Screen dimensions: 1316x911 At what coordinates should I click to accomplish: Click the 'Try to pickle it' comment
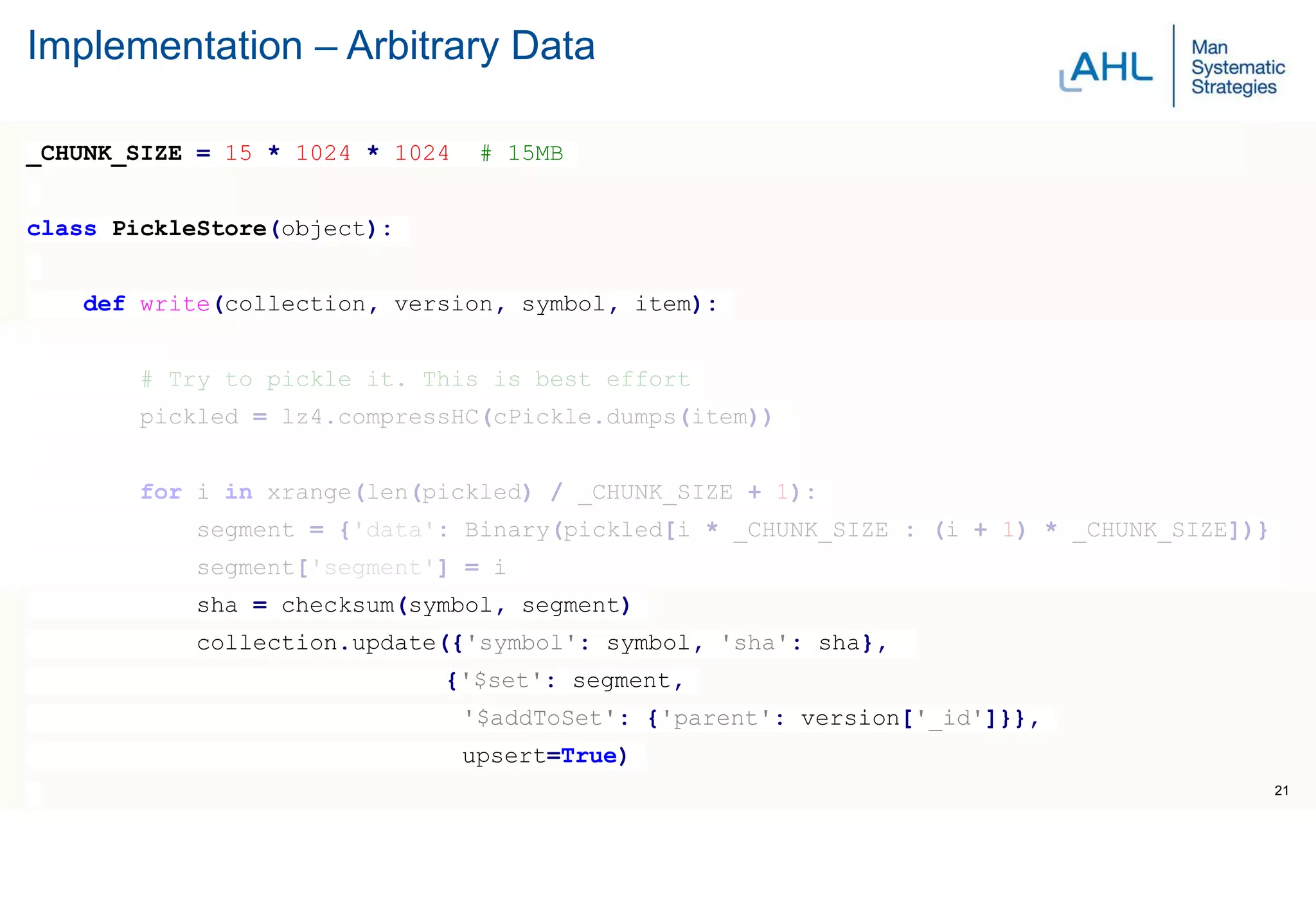click(415, 379)
